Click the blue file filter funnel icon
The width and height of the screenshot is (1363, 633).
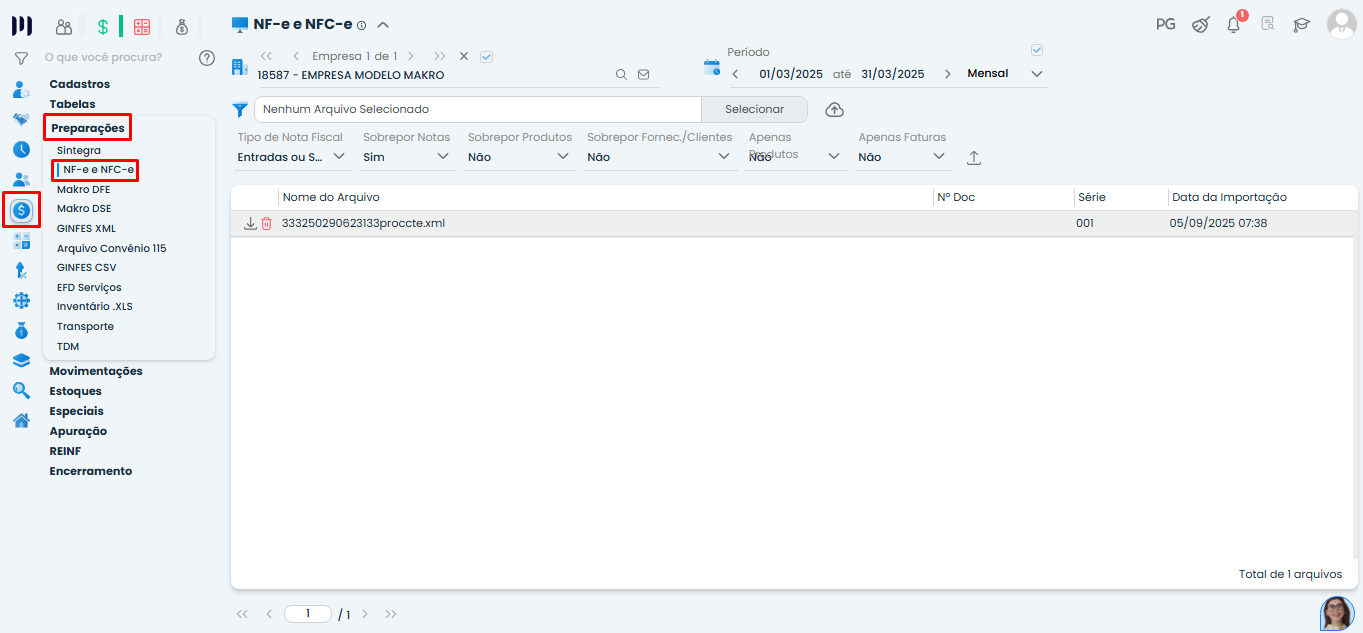pos(240,109)
